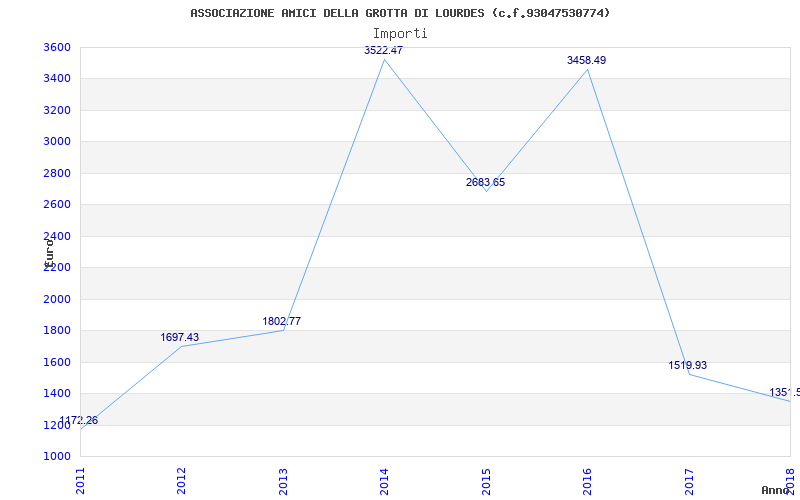Image resolution: width=800 pixels, height=500 pixels.
Task: Click the Anno x-axis title
Action: pos(776,490)
